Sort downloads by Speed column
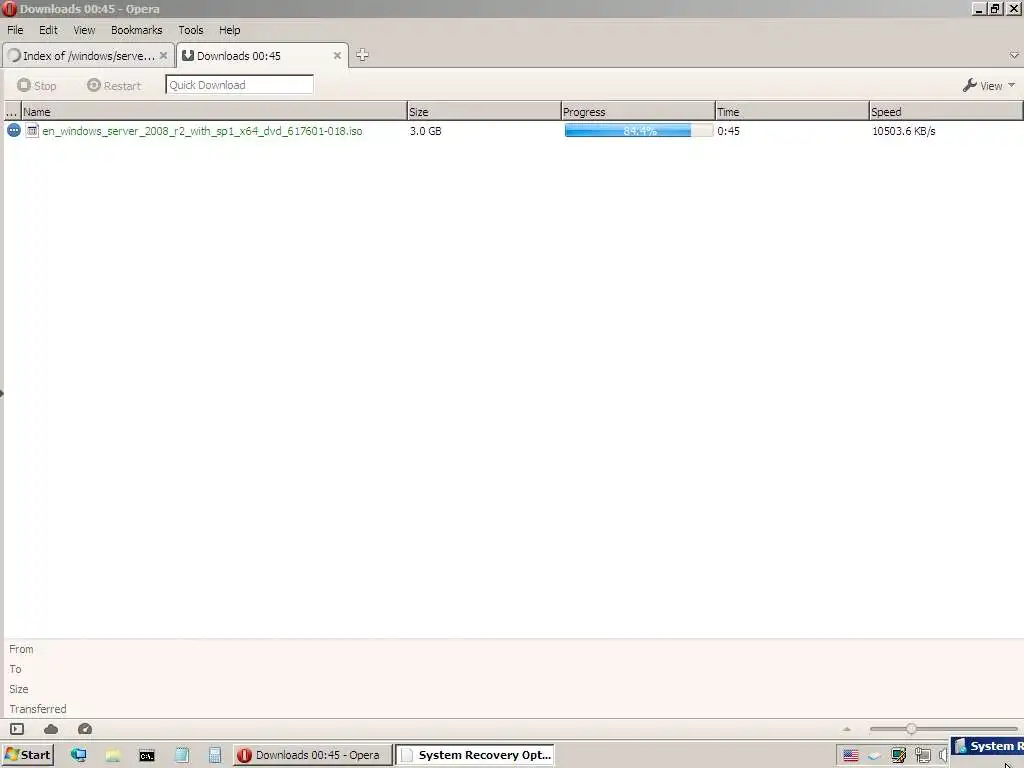The image size is (1024, 768). click(x=946, y=112)
